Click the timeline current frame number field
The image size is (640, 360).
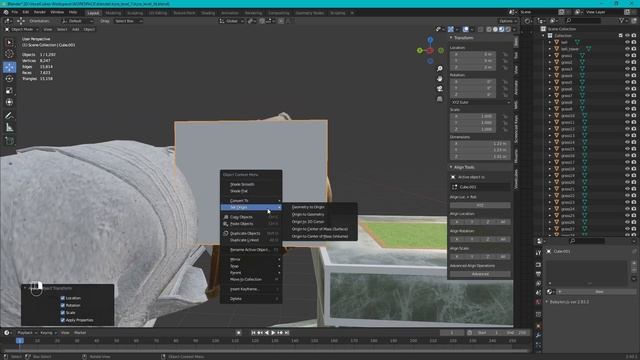452,333
